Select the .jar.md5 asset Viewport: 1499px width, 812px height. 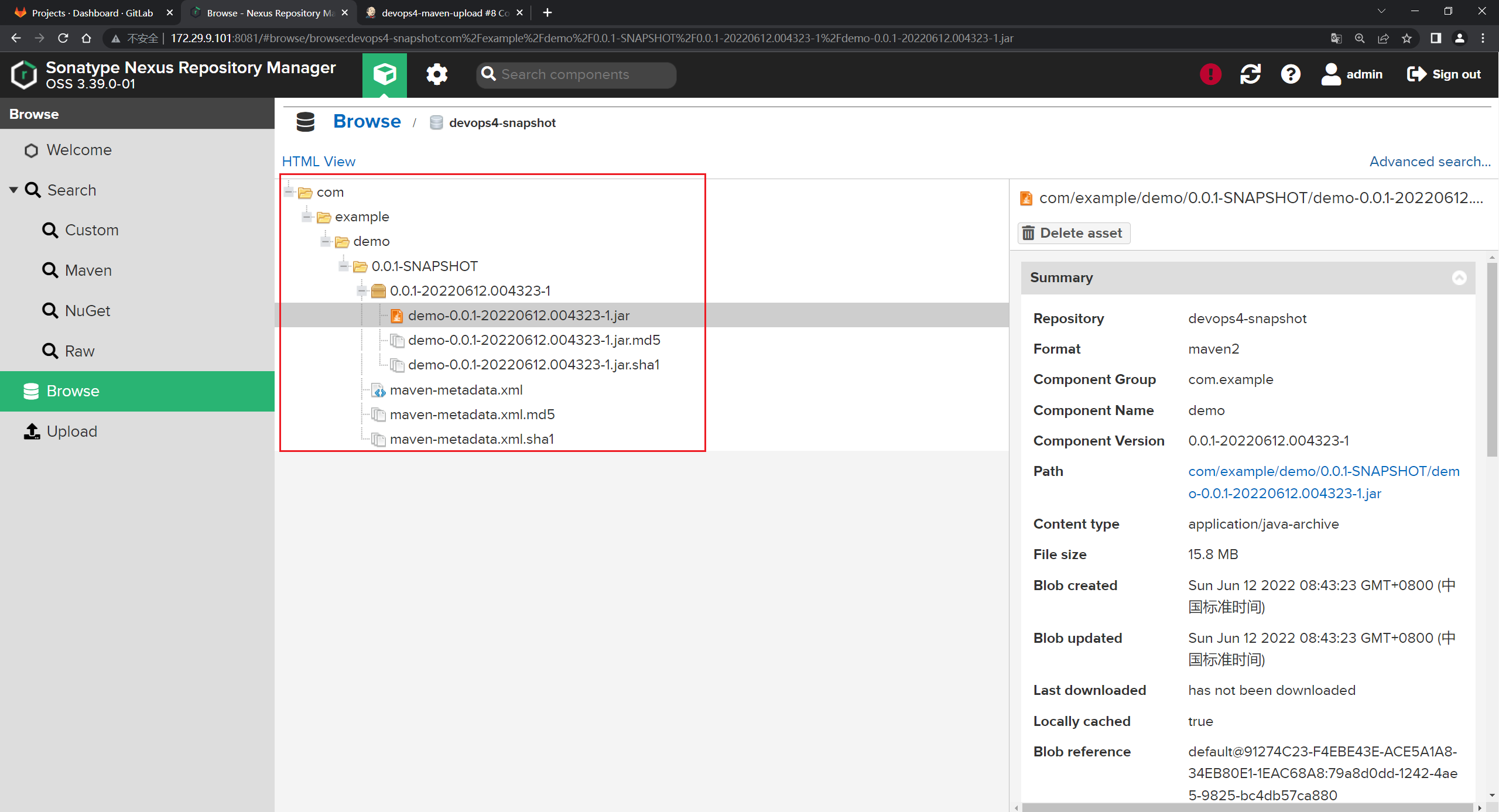point(534,340)
